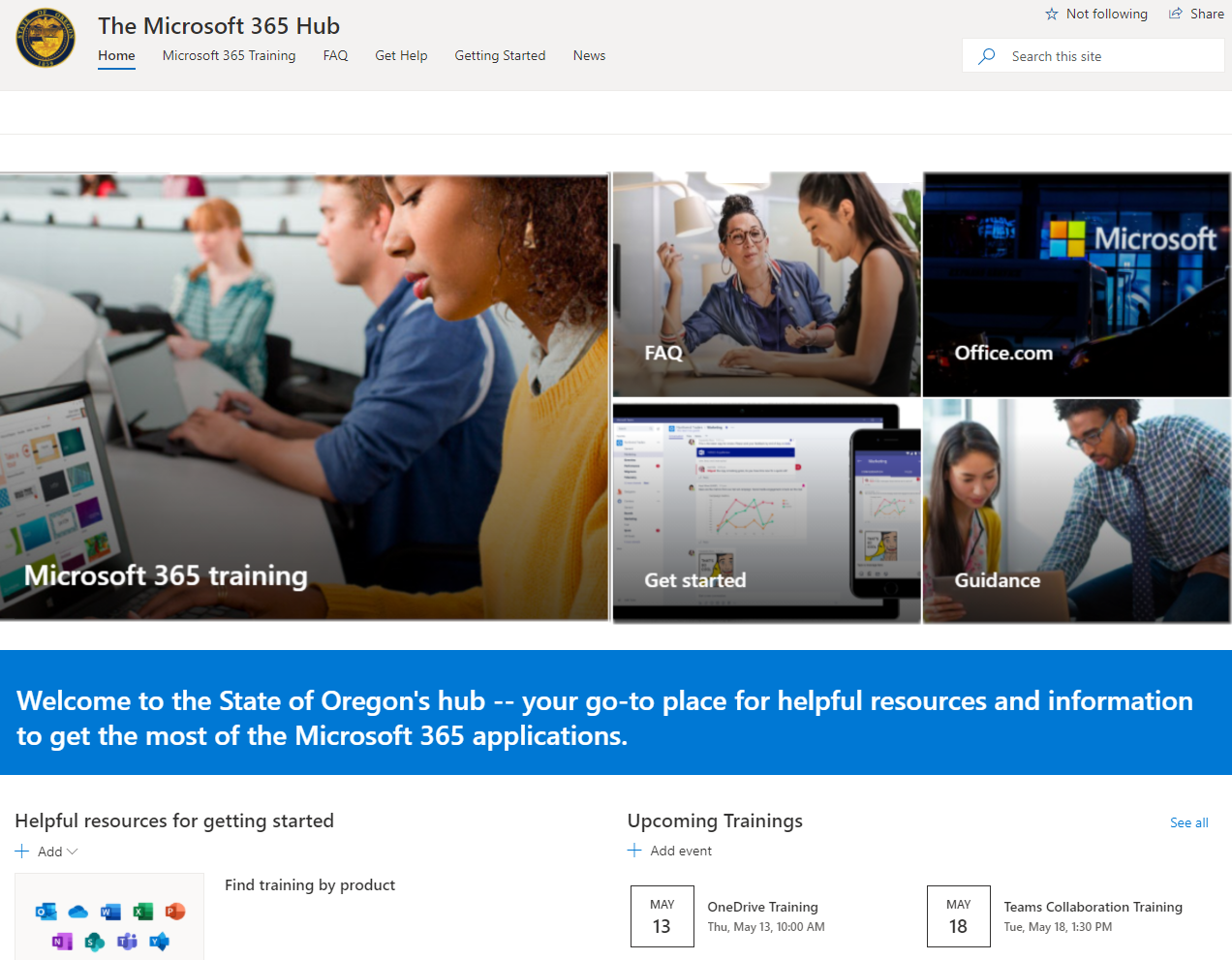
Task: Click the Share icon in the header
Action: (1176, 14)
